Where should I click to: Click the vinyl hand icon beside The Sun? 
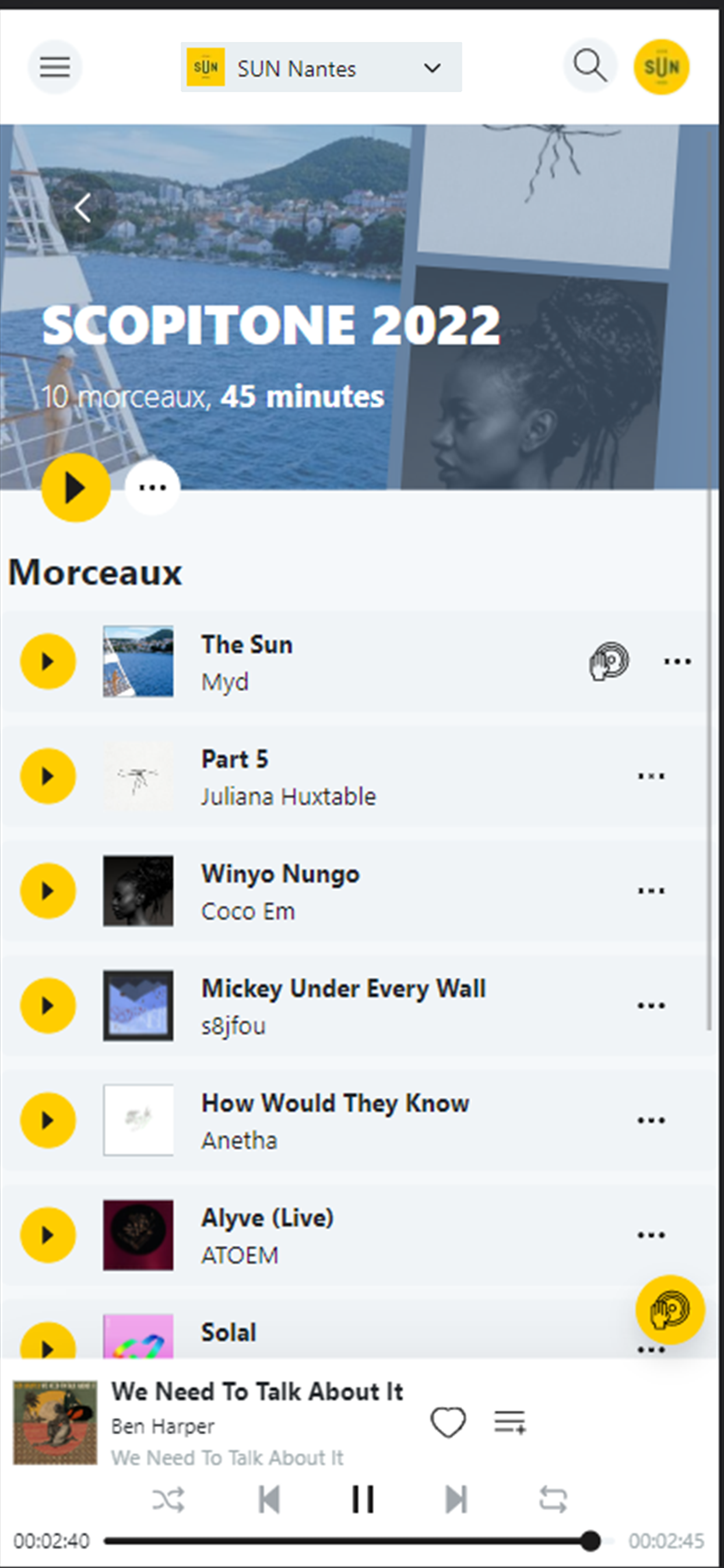point(609,661)
